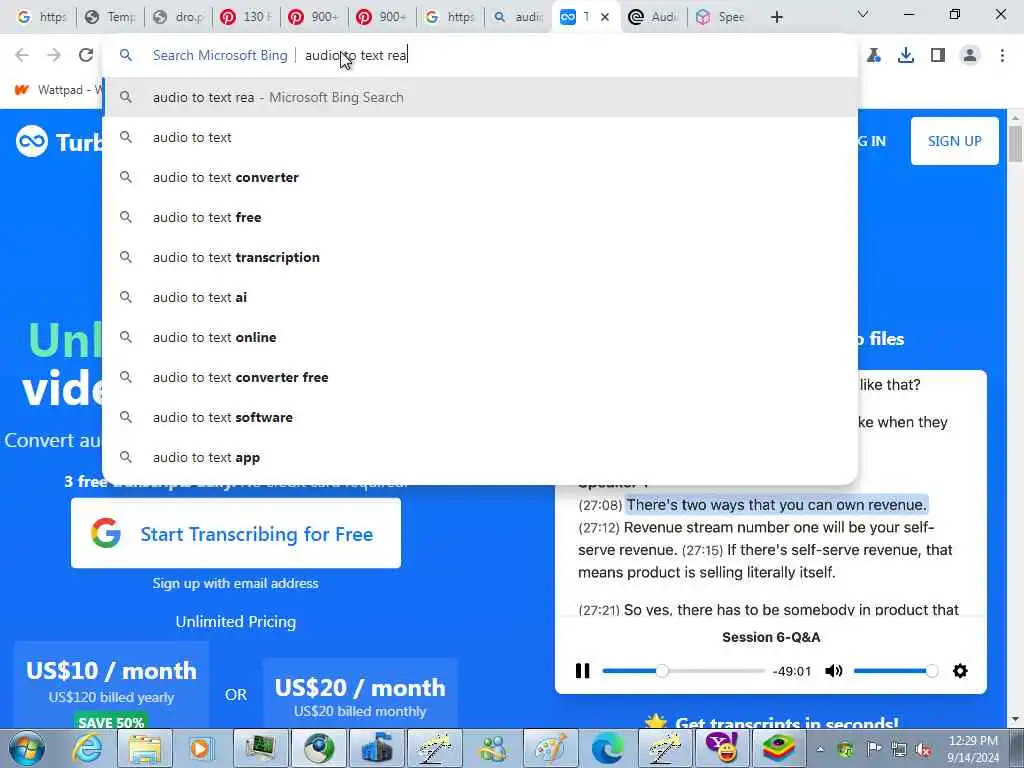Screen dimensions: 1024x768
Task: Pick the 'audio to text free' suggestion
Action: [x=480, y=217]
